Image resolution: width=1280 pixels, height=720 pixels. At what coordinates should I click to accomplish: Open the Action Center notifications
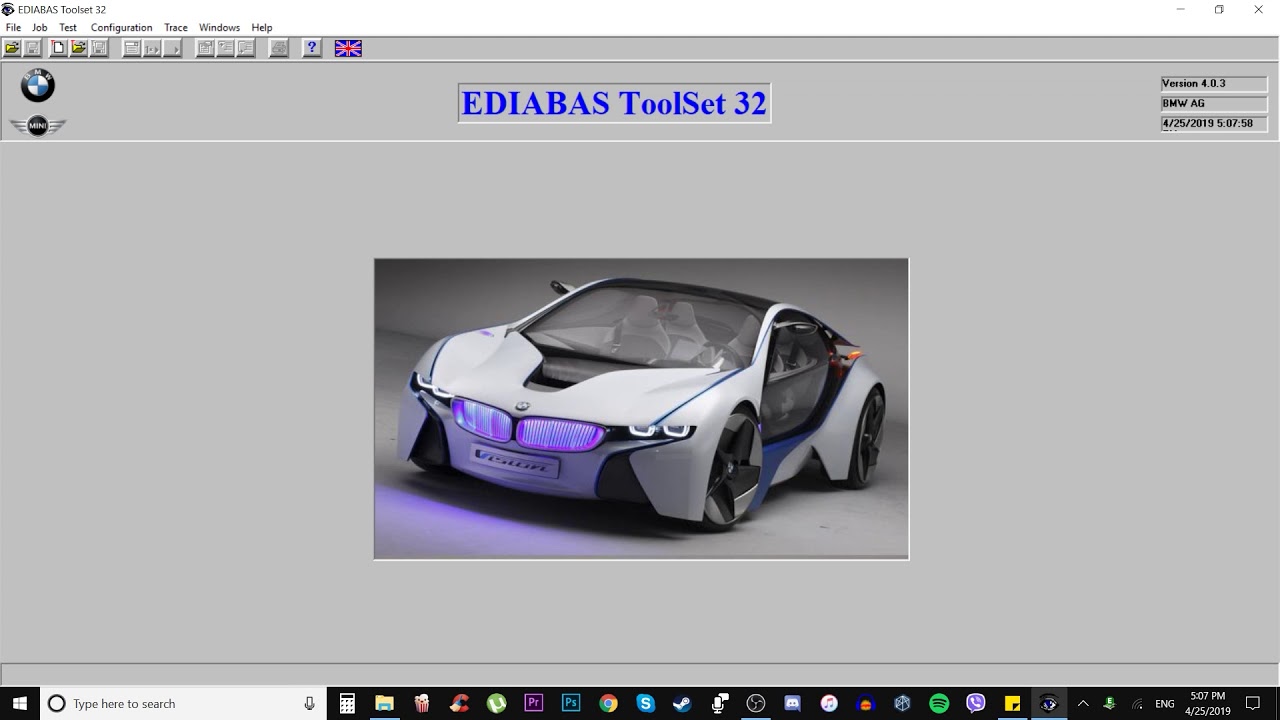pyautogui.click(x=1253, y=704)
